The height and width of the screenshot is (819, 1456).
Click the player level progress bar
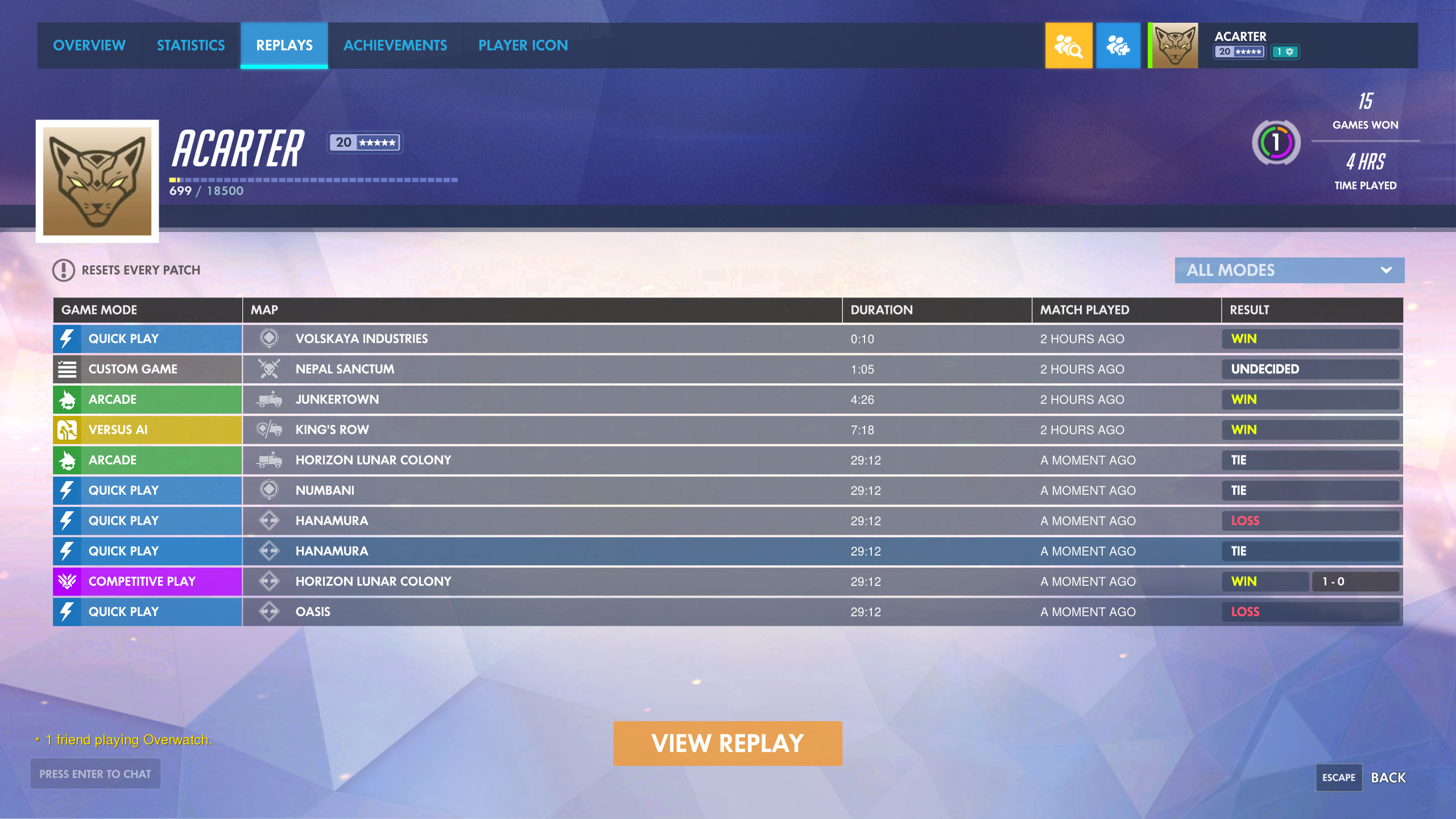[313, 178]
